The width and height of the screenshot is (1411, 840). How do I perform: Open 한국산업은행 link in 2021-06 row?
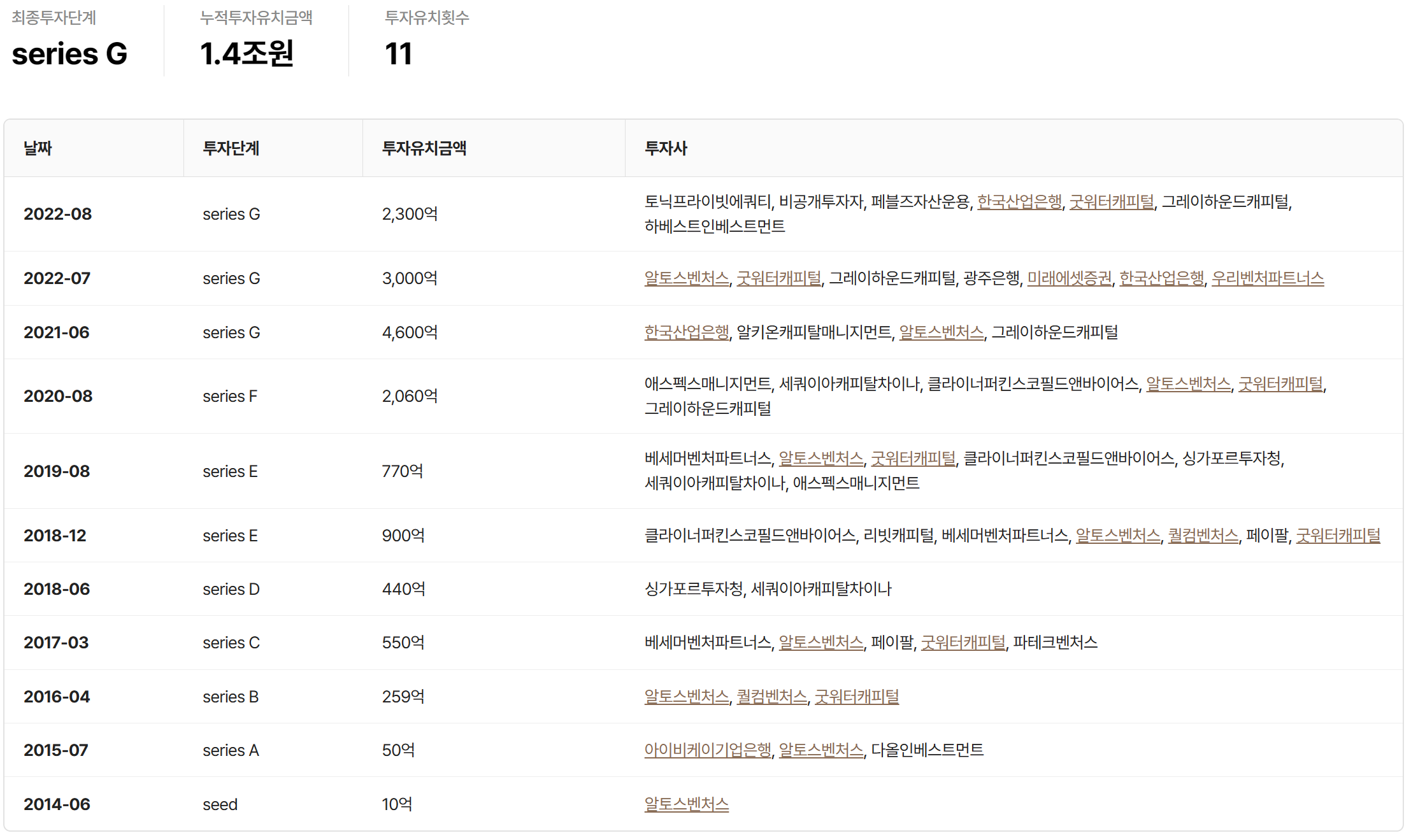[x=686, y=332]
